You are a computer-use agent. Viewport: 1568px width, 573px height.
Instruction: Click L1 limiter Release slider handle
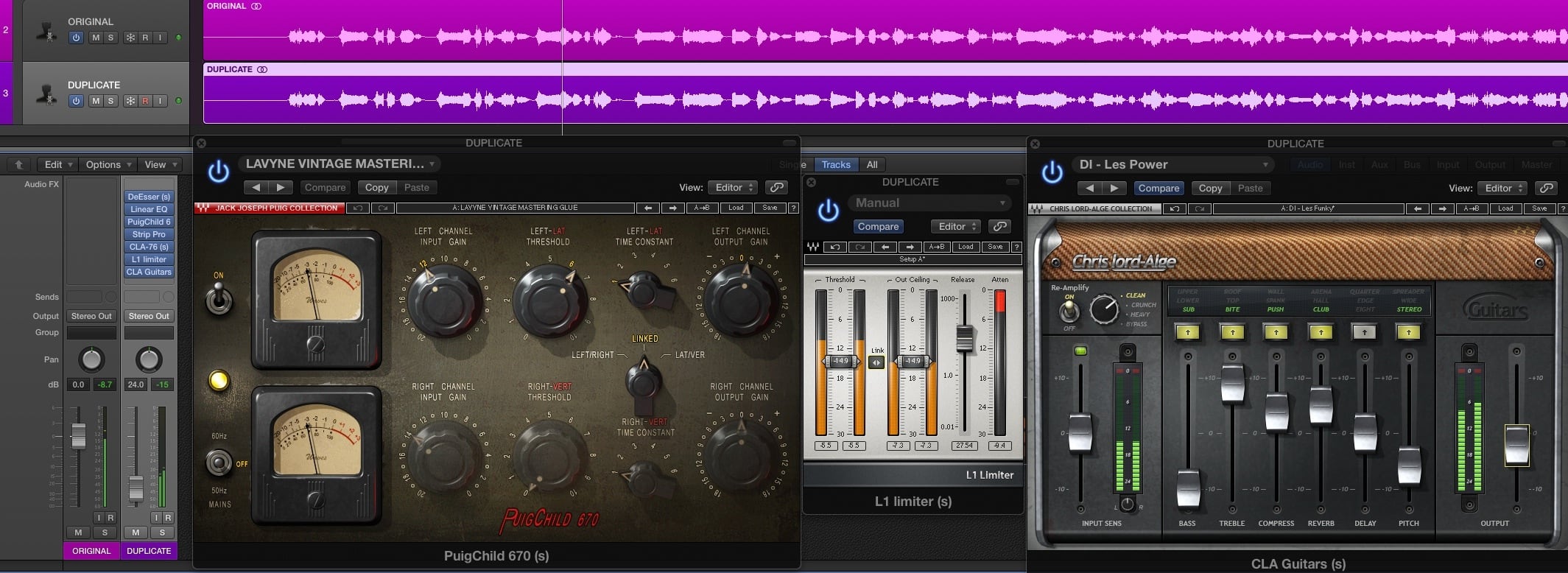[x=964, y=338]
